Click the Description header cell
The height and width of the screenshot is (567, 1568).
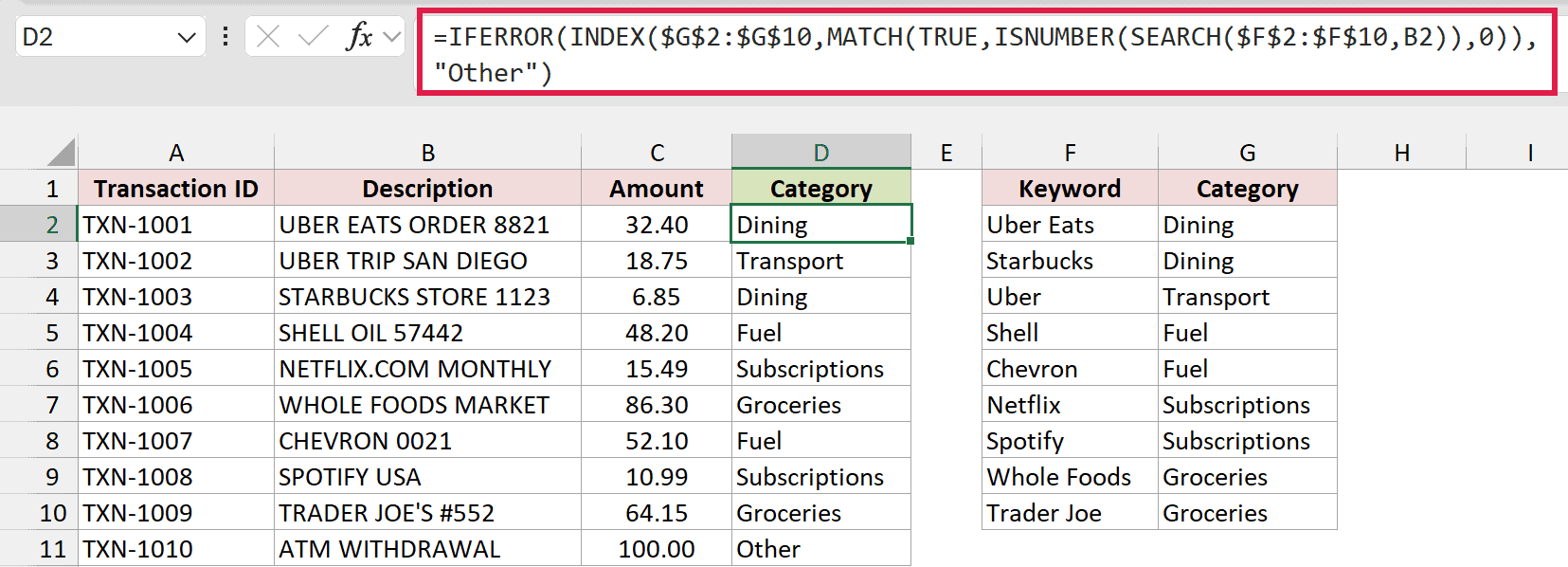427,189
